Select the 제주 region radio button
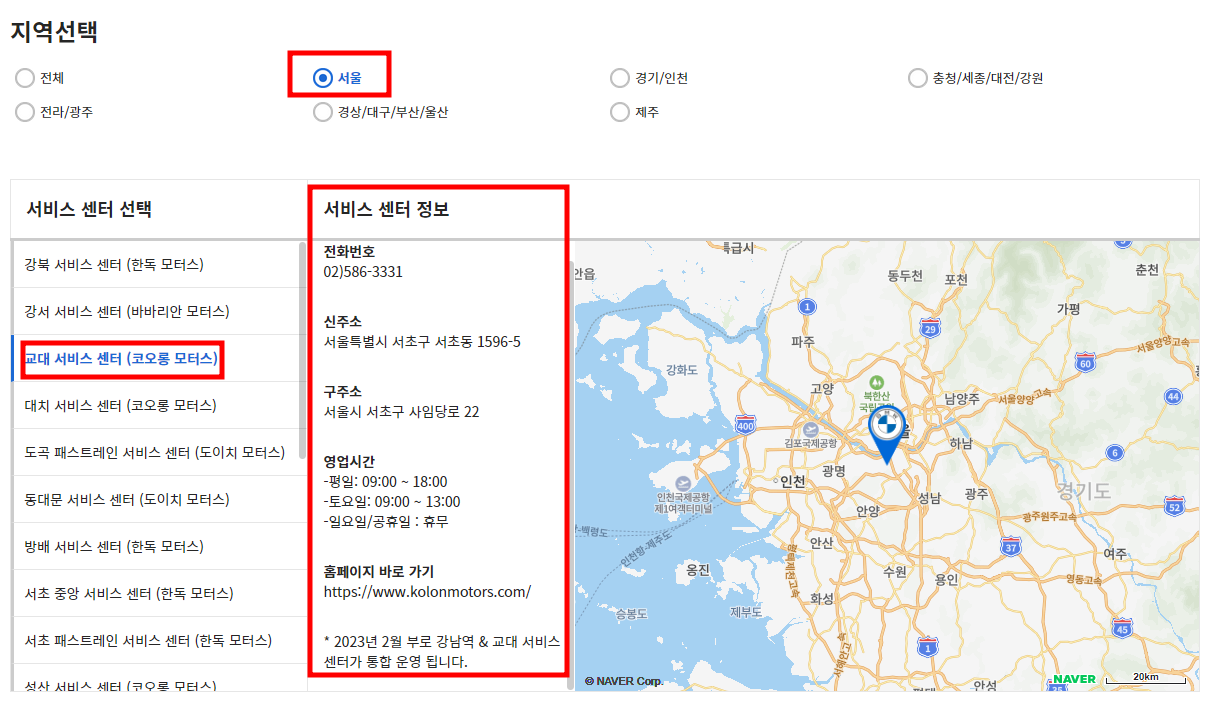The image size is (1210, 718). 620,112
